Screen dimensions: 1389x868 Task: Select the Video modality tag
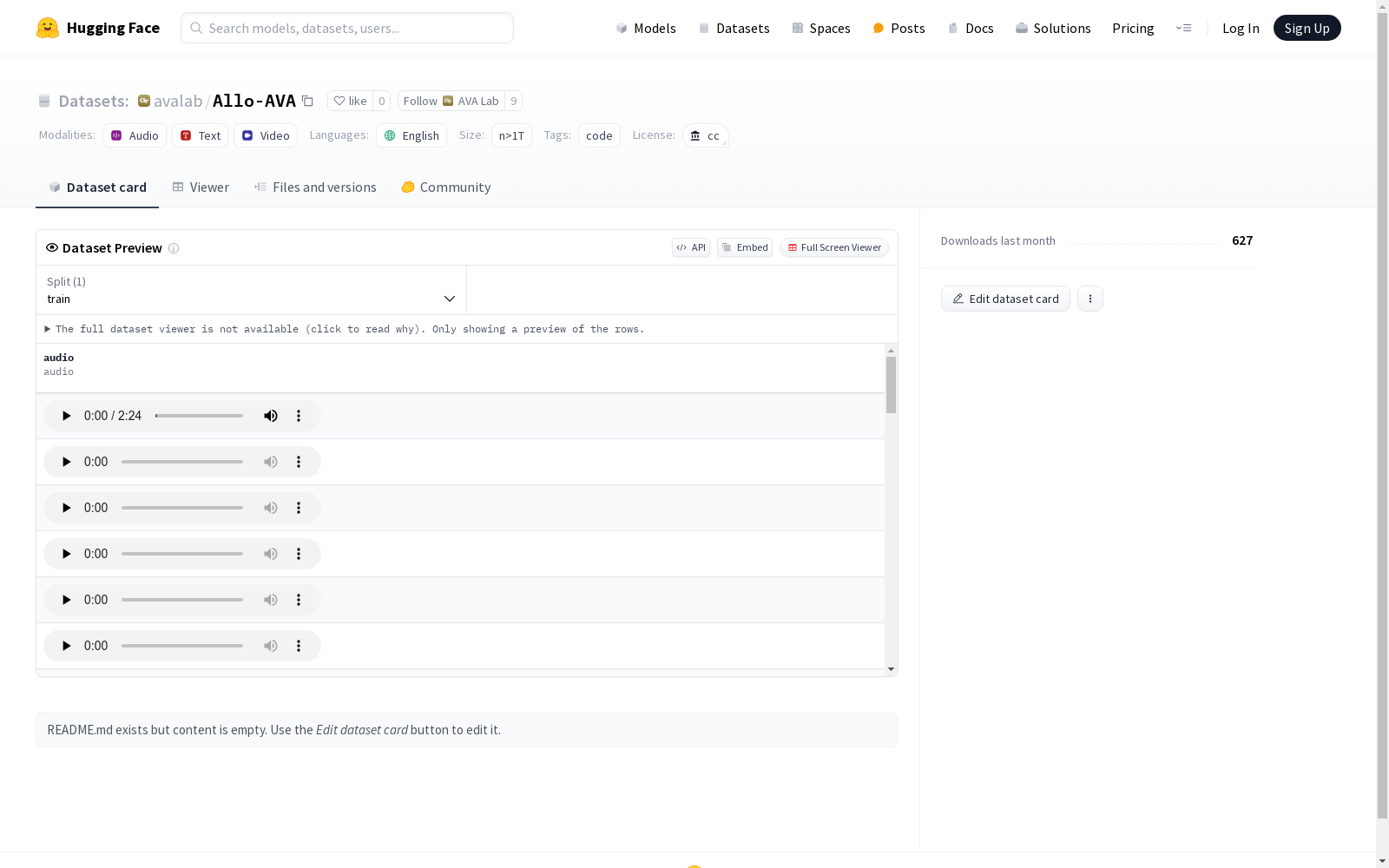pyautogui.click(x=266, y=135)
